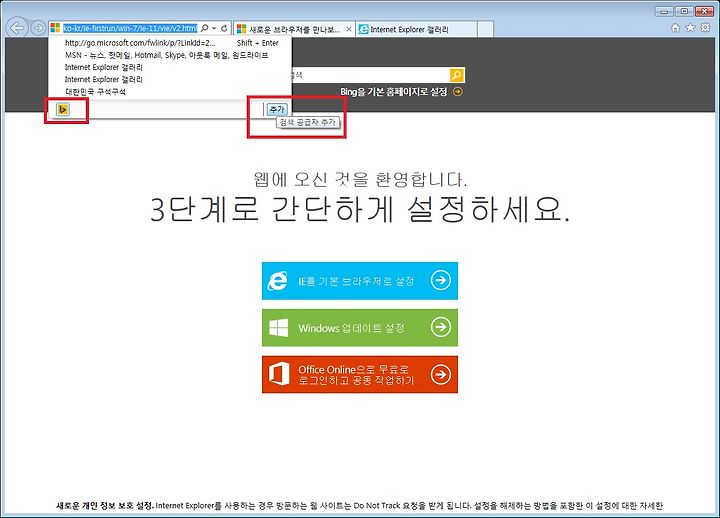Click the arrow circle on orange Office tile
720x518 pixels.
click(440, 374)
